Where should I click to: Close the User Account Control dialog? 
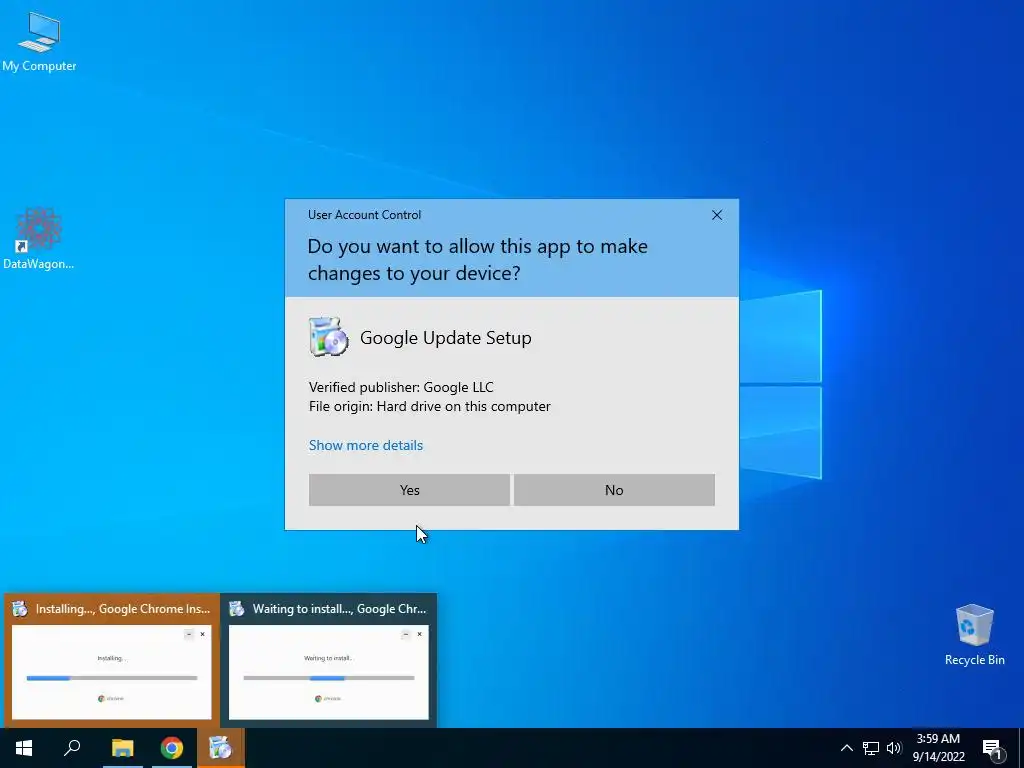tap(716, 215)
